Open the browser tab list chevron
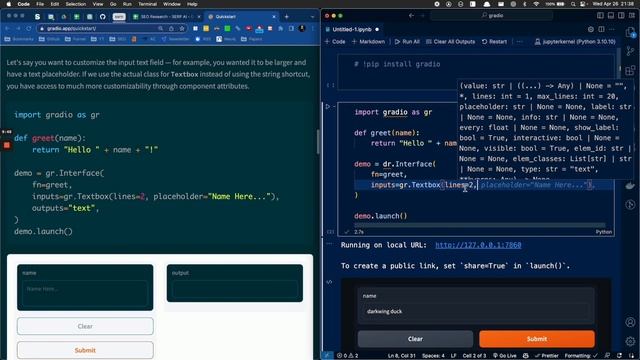This screenshot has height=360, width=640. (x=313, y=17)
